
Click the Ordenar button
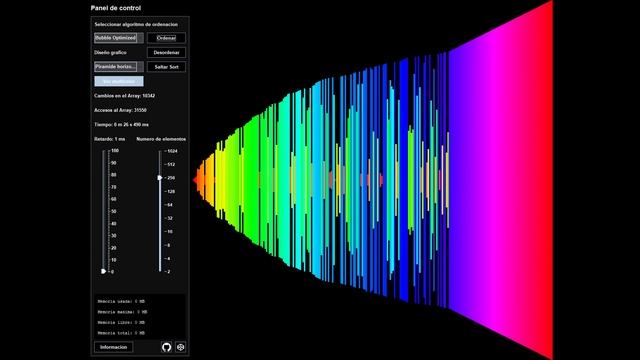point(166,38)
